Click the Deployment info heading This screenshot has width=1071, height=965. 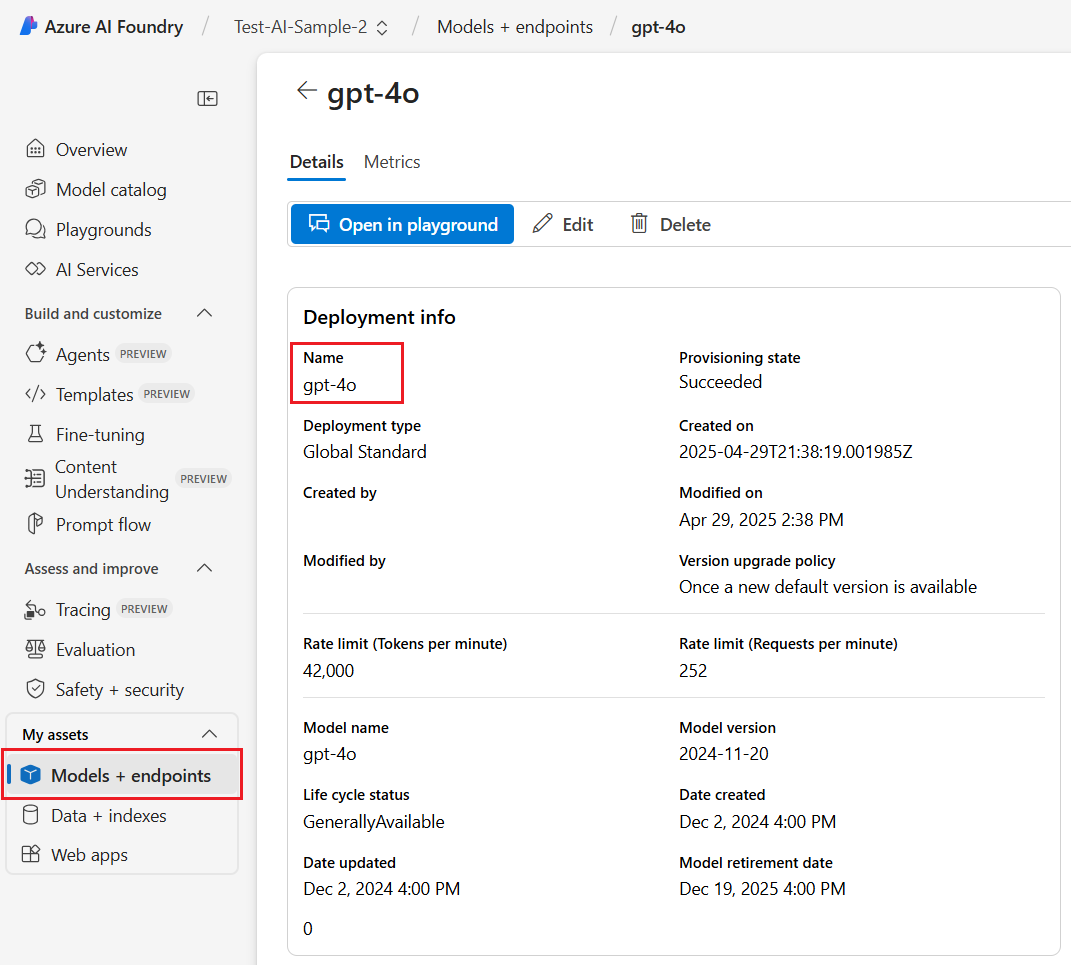(379, 317)
